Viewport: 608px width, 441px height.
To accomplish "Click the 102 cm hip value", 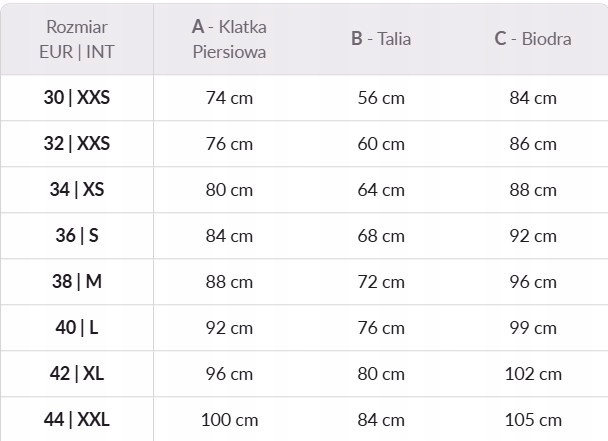I will click(533, 374).
